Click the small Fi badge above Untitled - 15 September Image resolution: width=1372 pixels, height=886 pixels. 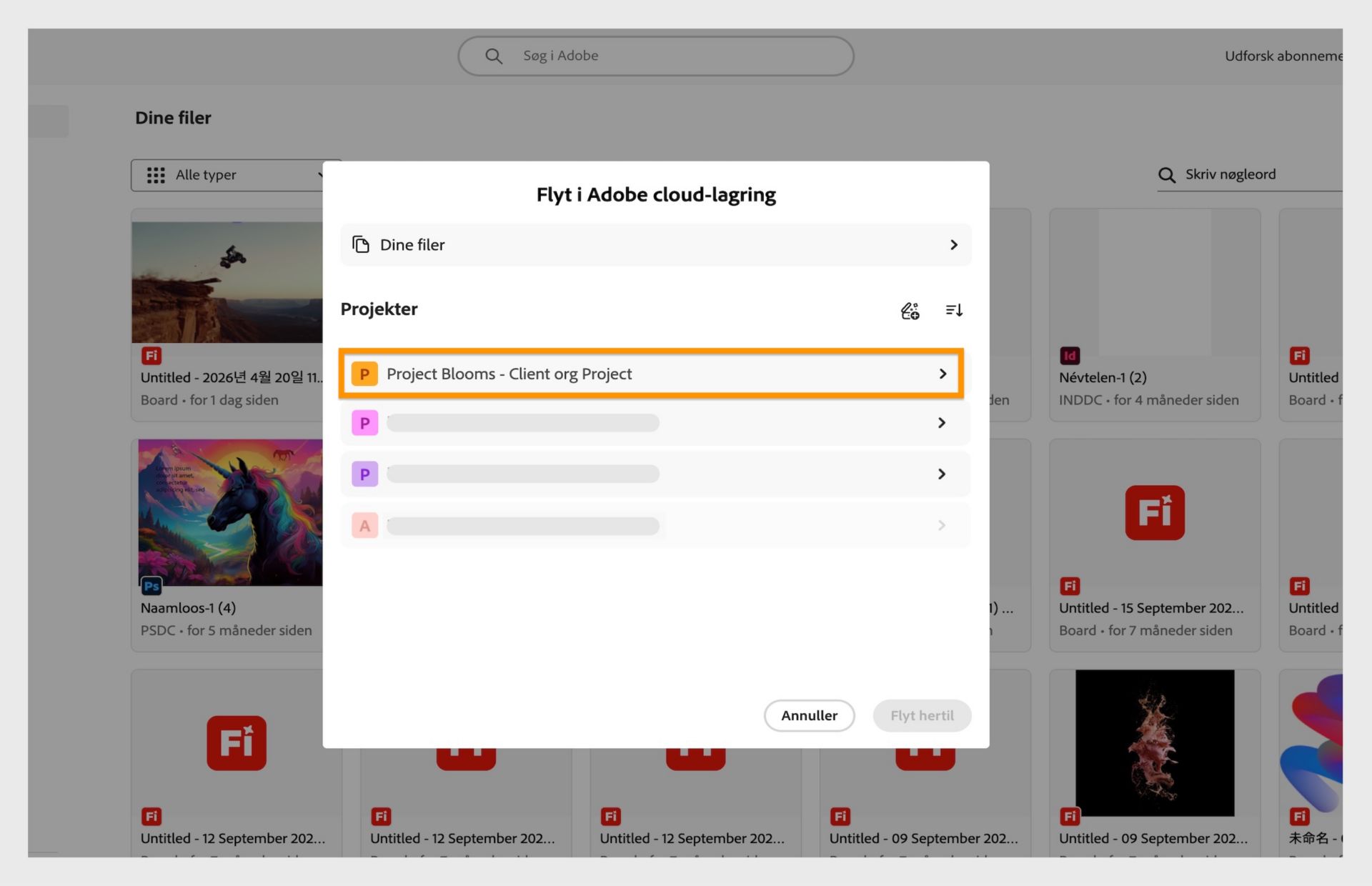(1070, 586)
